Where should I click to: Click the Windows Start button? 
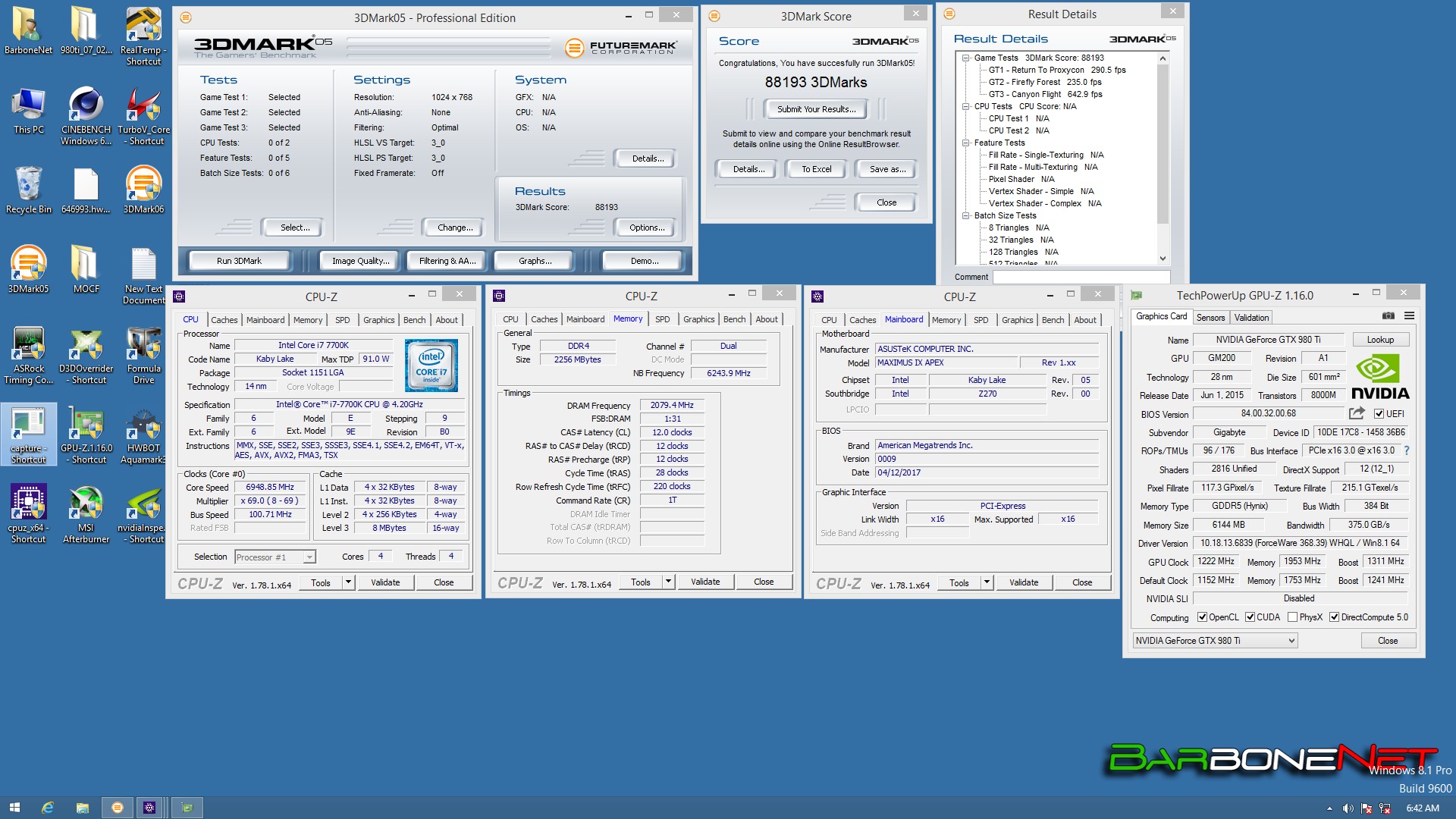[14, 808]
